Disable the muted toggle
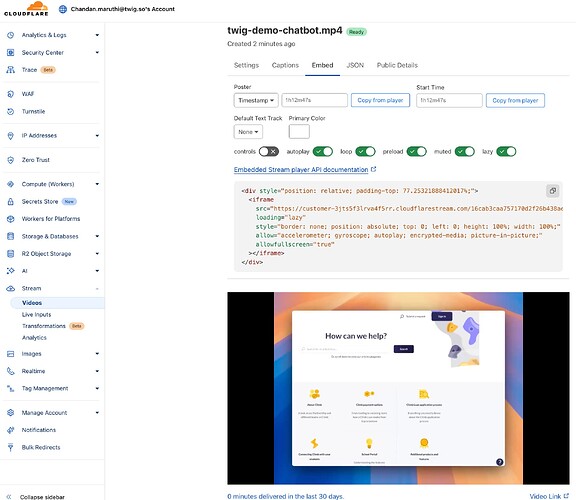This screenshot has height=500, width=576. [x=465, y=151]
